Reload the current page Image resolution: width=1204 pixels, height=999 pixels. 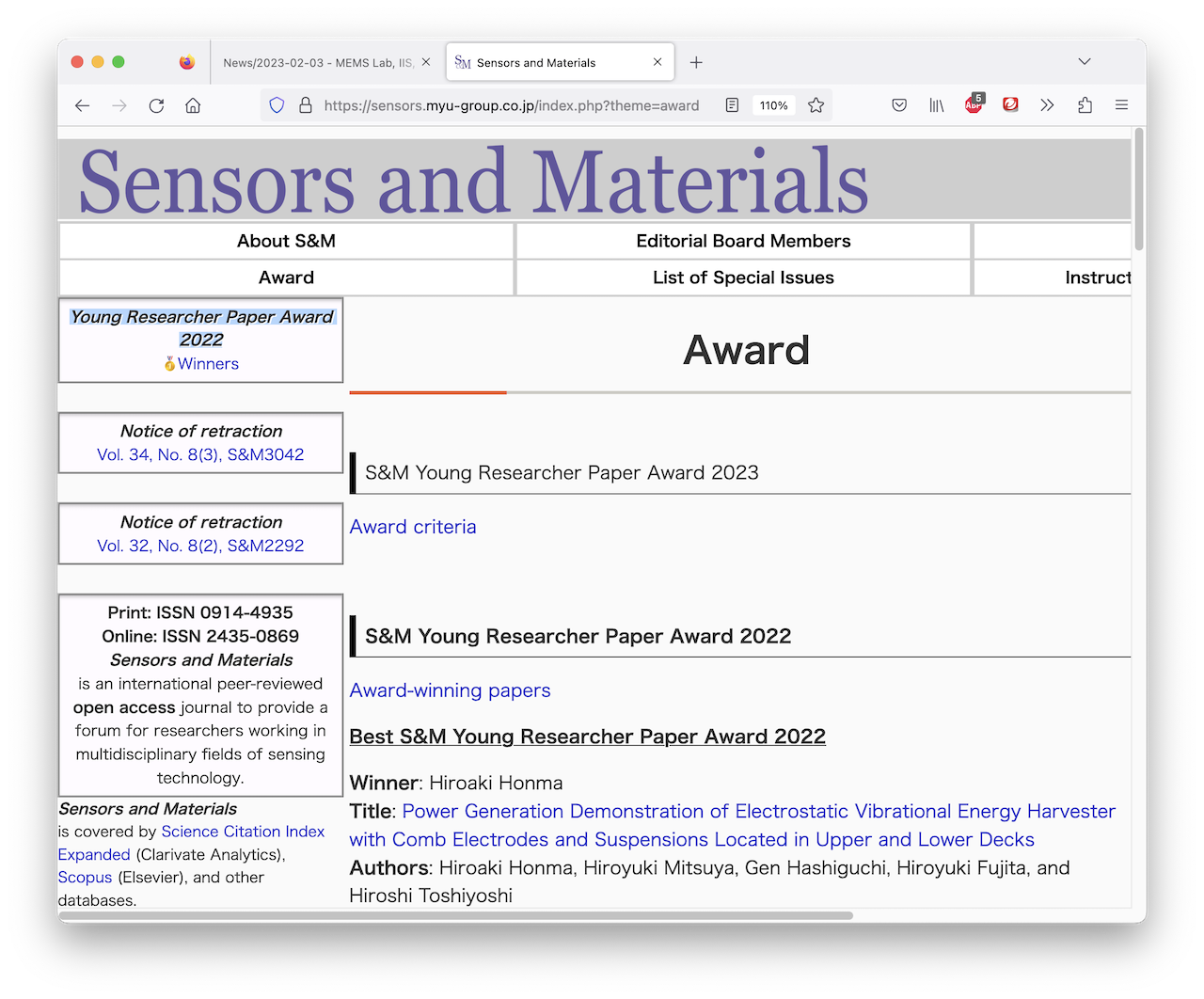(156, 105)
